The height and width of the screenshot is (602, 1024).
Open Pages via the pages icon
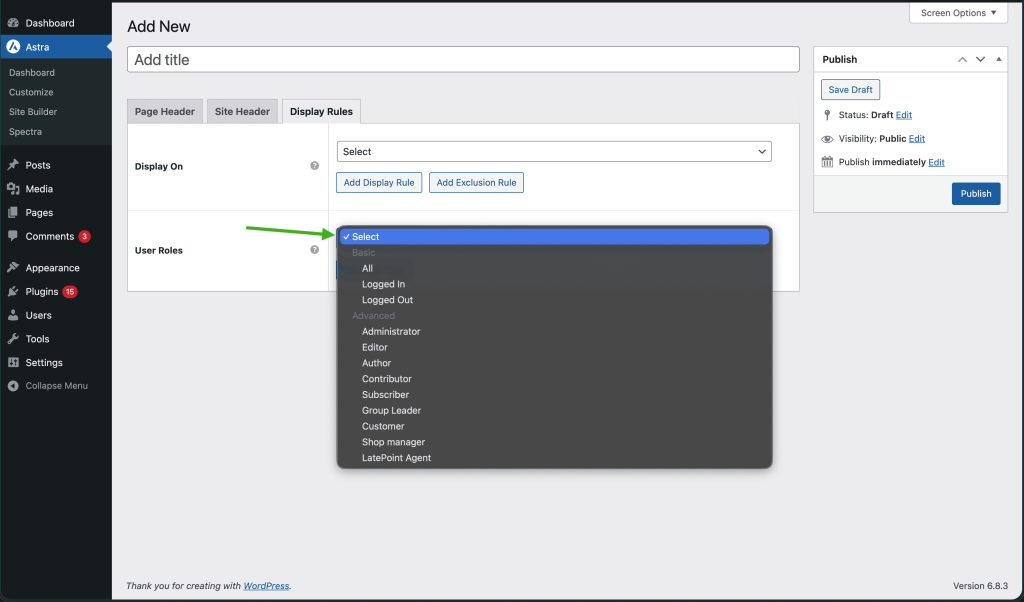coord(14,212)
